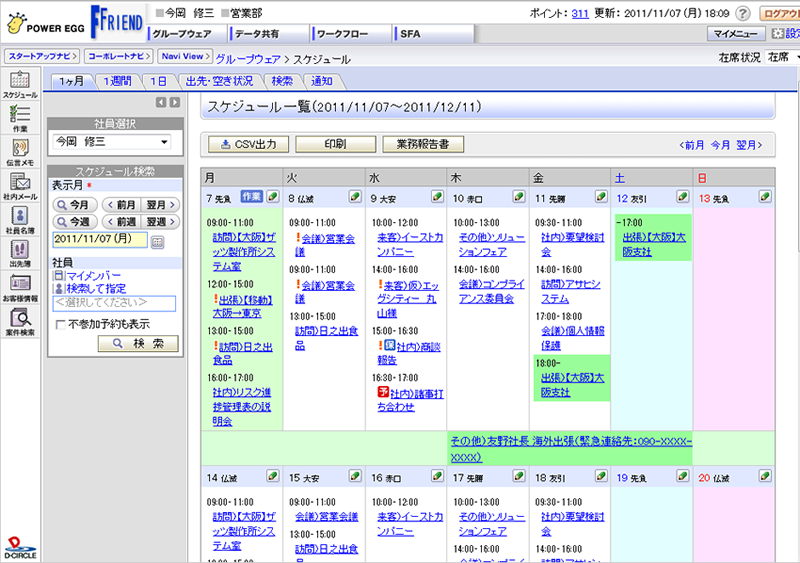The image size is (800, 563).
Task: Click the 作業 badge on day 7
Action: 252,197
